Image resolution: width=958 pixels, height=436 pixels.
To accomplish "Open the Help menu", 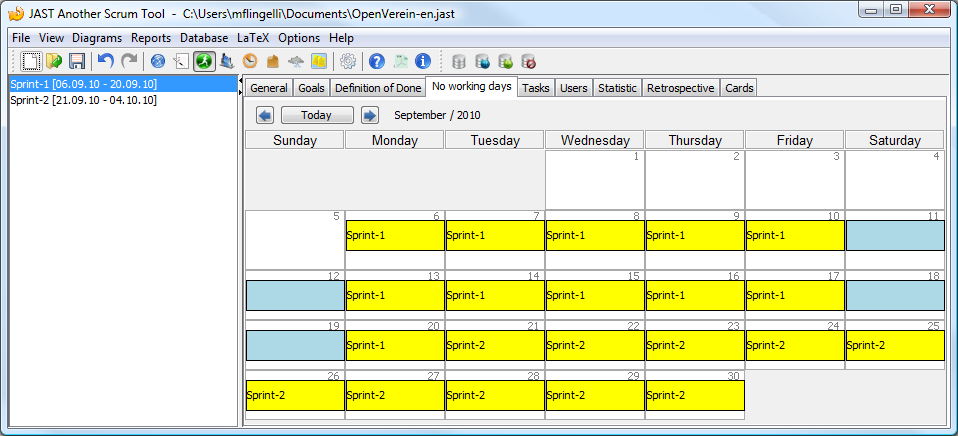I will (341, 38).
